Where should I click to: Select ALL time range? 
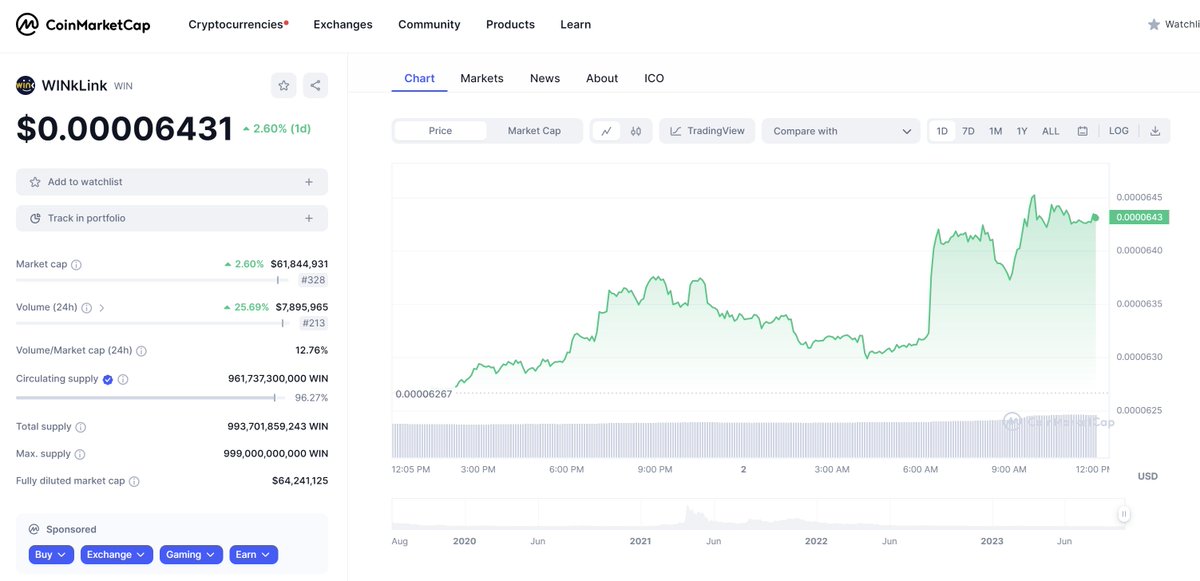(x=1050, y=131)
